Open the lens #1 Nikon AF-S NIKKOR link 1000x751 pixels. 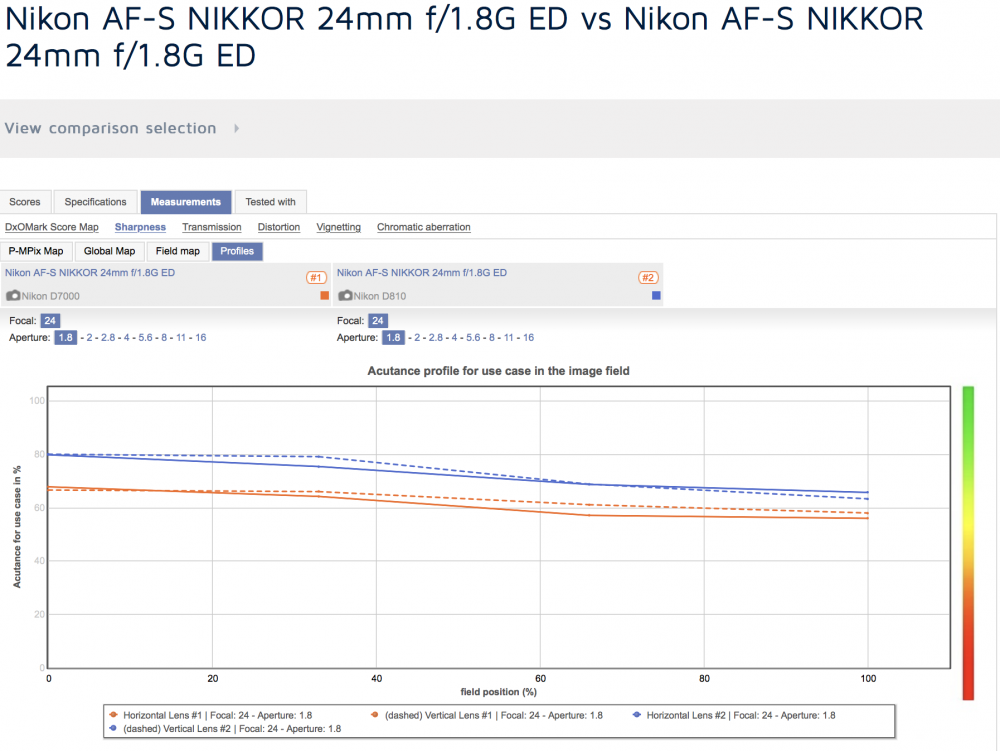pos(90,273)
